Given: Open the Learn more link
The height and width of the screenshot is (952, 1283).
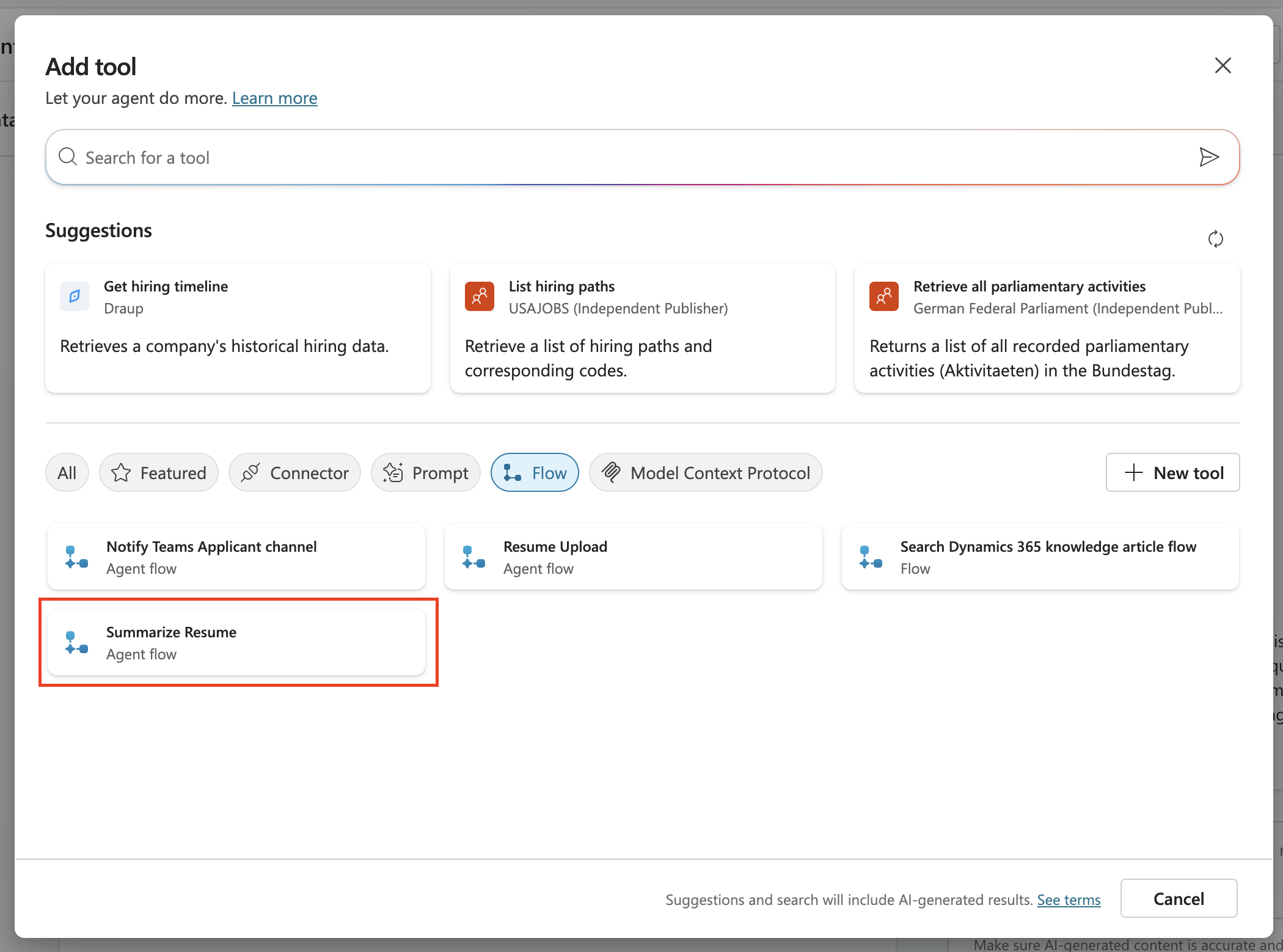Looking at the screenshot, I should pos(274,98).
